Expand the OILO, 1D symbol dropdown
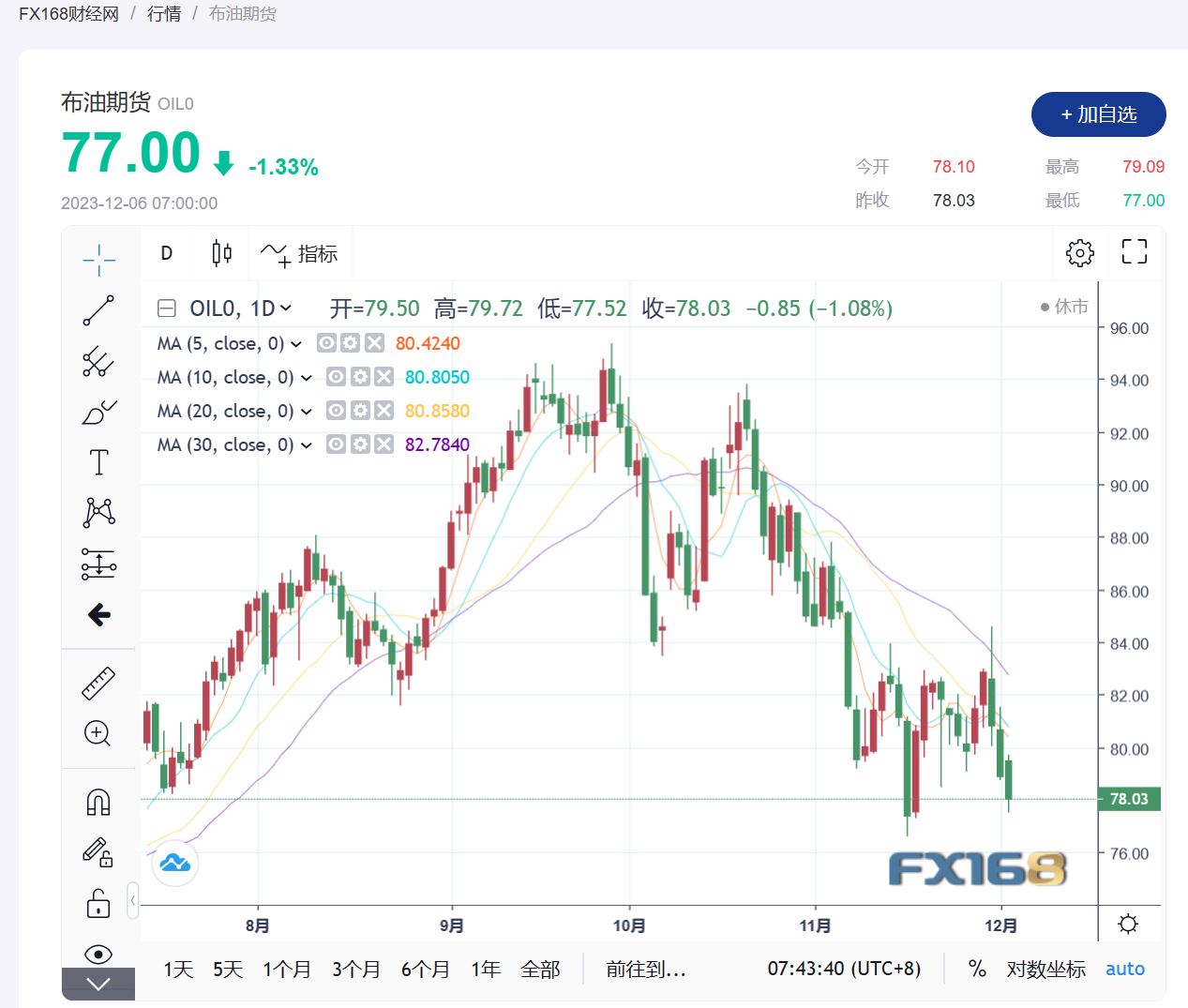The width and height of the screenshot is (1188, 1008). [x=286, y=308]
